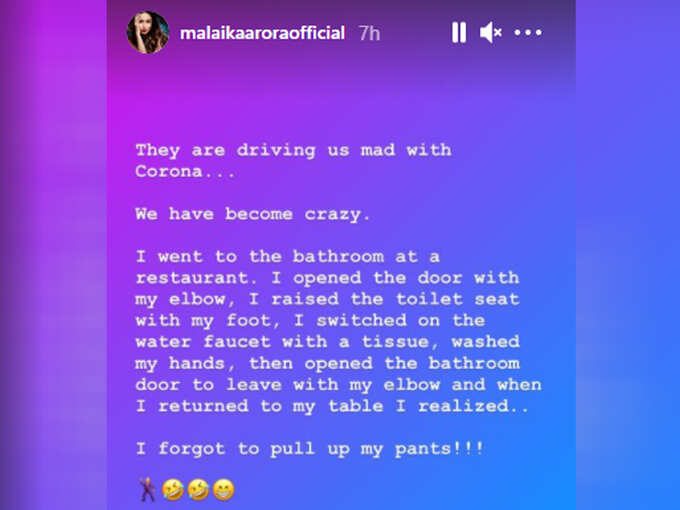Click the second rolling-laughing emoji
Screen dimensions: 680x510
(x=198, y=490)
